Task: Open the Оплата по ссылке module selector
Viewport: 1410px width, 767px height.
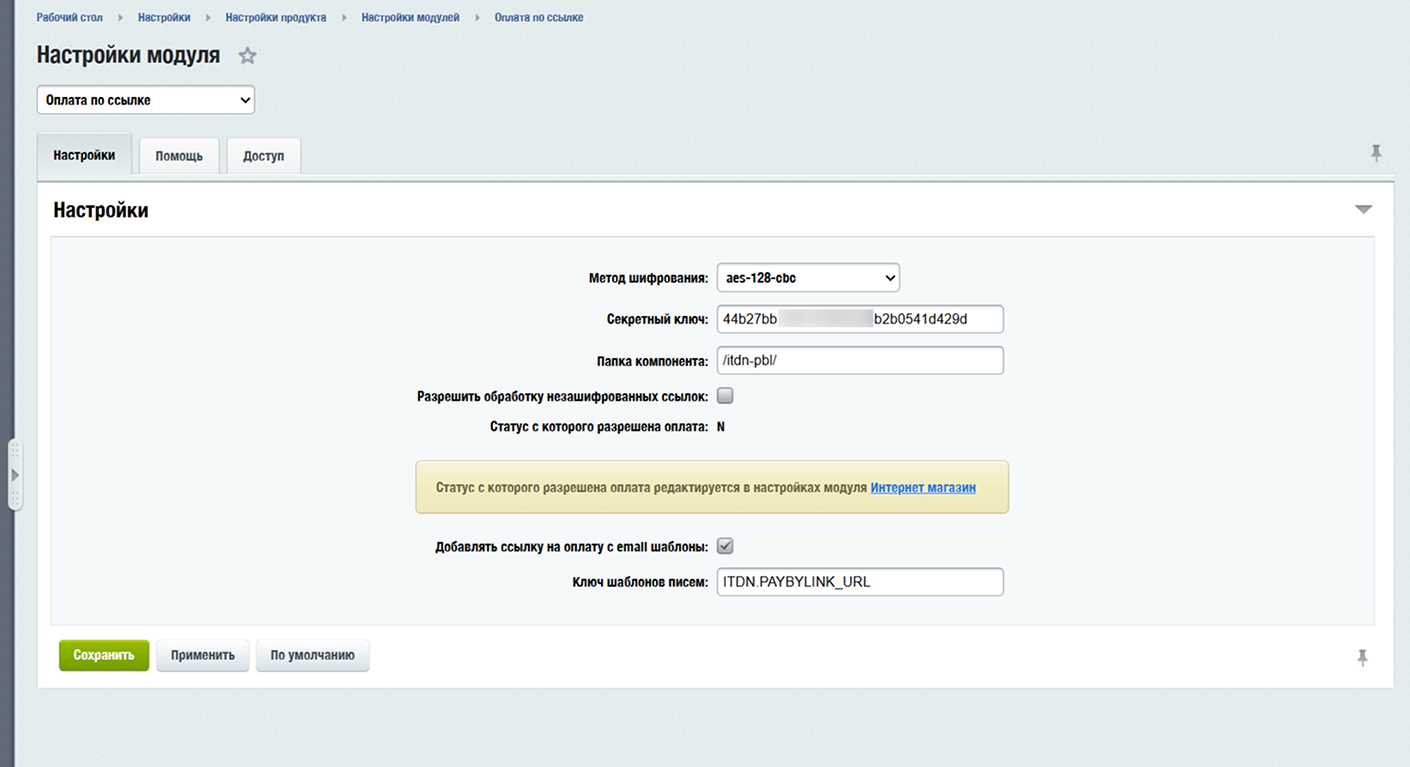Action: tap(145, 100)
